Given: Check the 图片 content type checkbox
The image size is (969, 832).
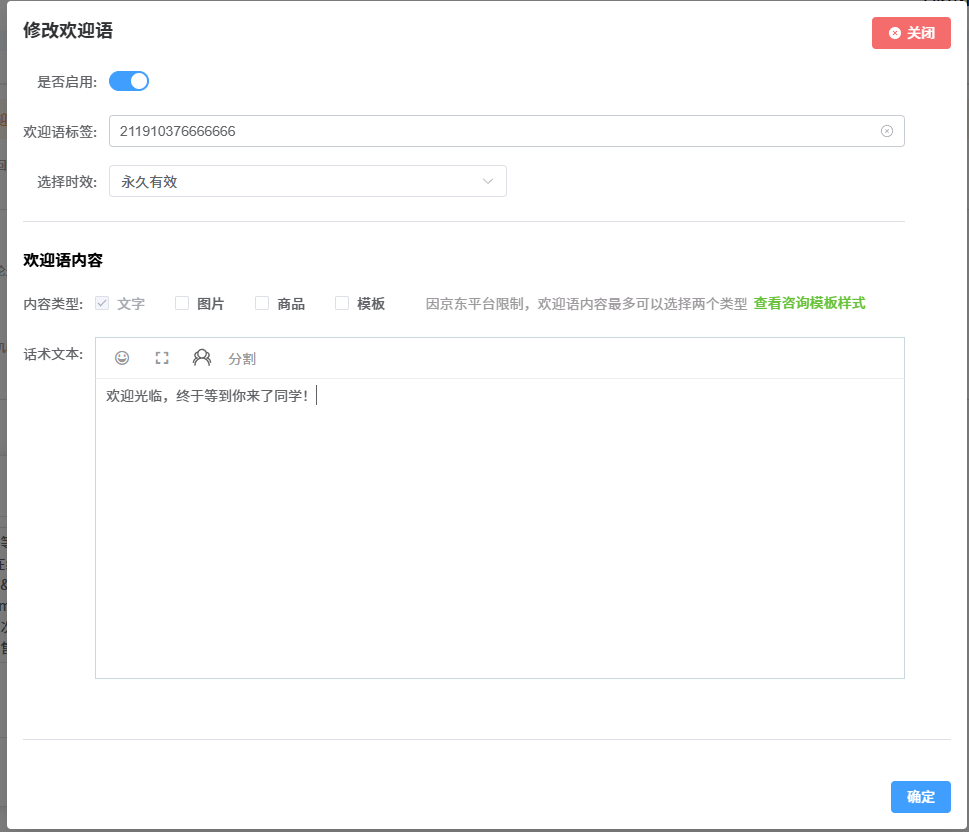Looking at the screenshot, I should (182, 303).
